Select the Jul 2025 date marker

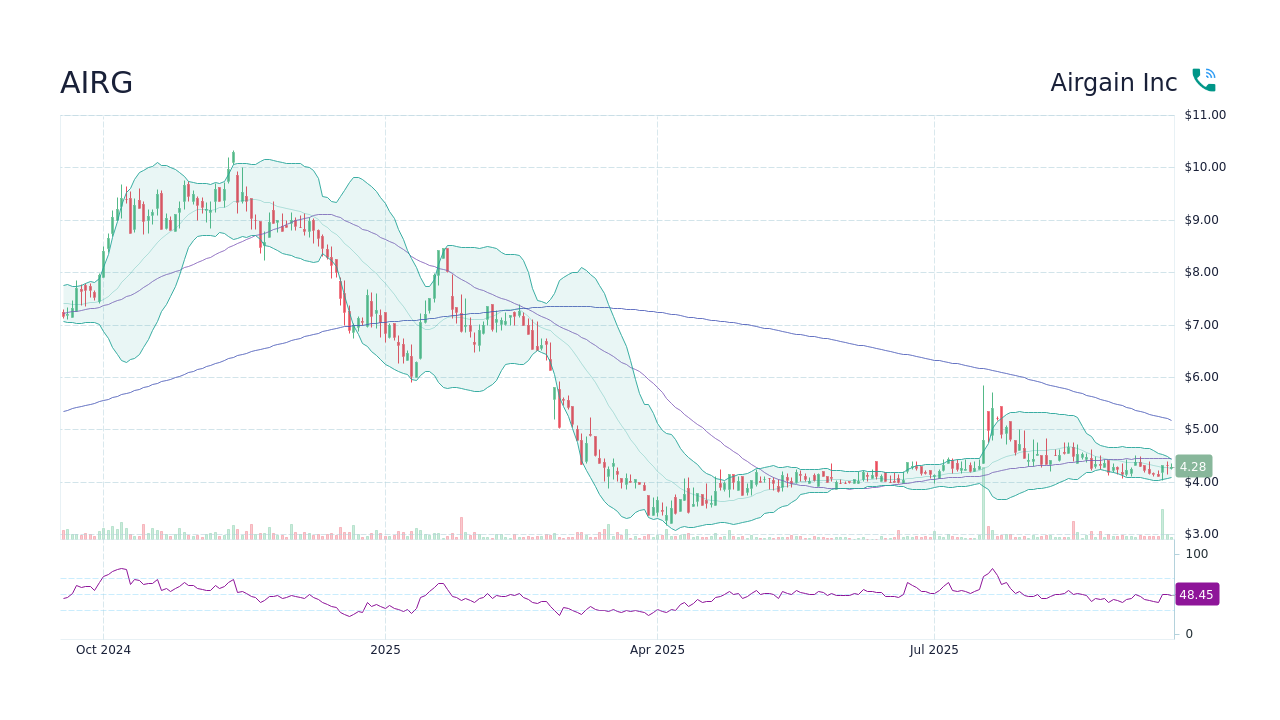point(934,650)
